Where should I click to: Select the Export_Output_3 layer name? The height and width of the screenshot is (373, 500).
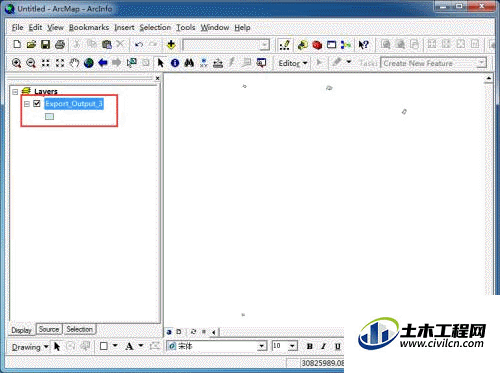click(x=74, y=104)
